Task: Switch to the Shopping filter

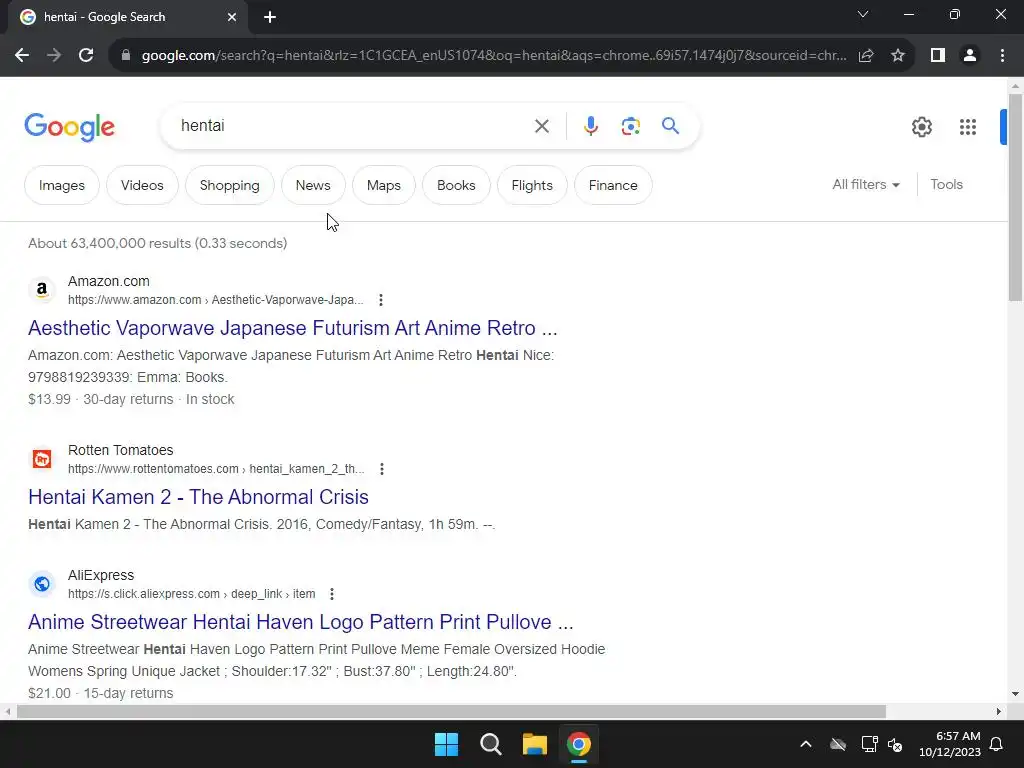Action: coord(229,185)
